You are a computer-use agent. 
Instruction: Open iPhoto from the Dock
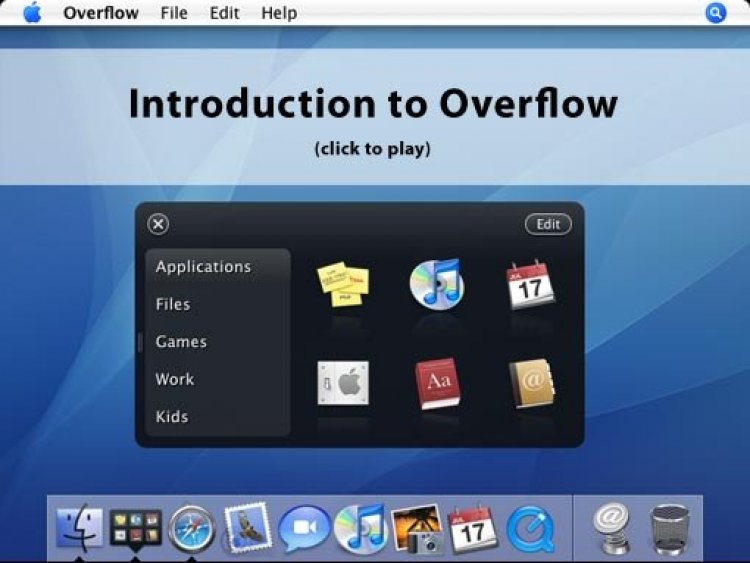(416, 529)
